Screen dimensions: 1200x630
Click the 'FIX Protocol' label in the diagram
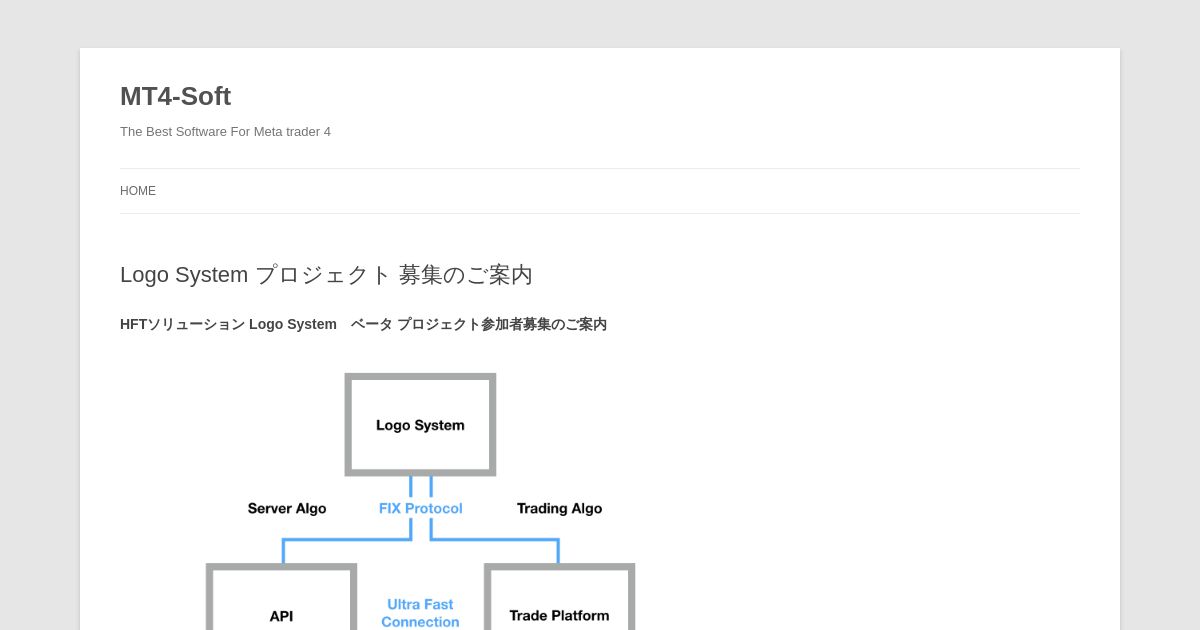(420, 508)
